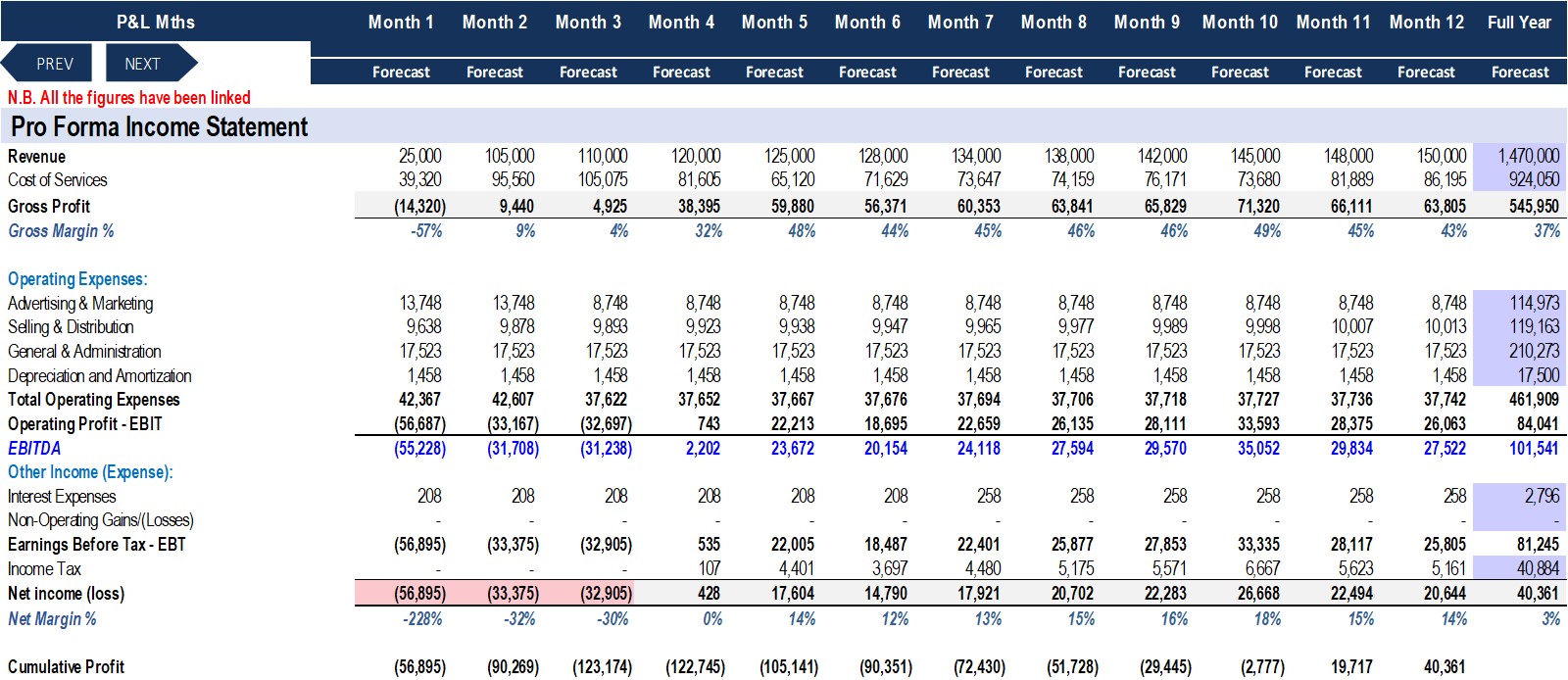Image resolution: width=1568 pixels, height=680 pixels.
Task: Select the EBITDA row label
Action: pos(33,448)
